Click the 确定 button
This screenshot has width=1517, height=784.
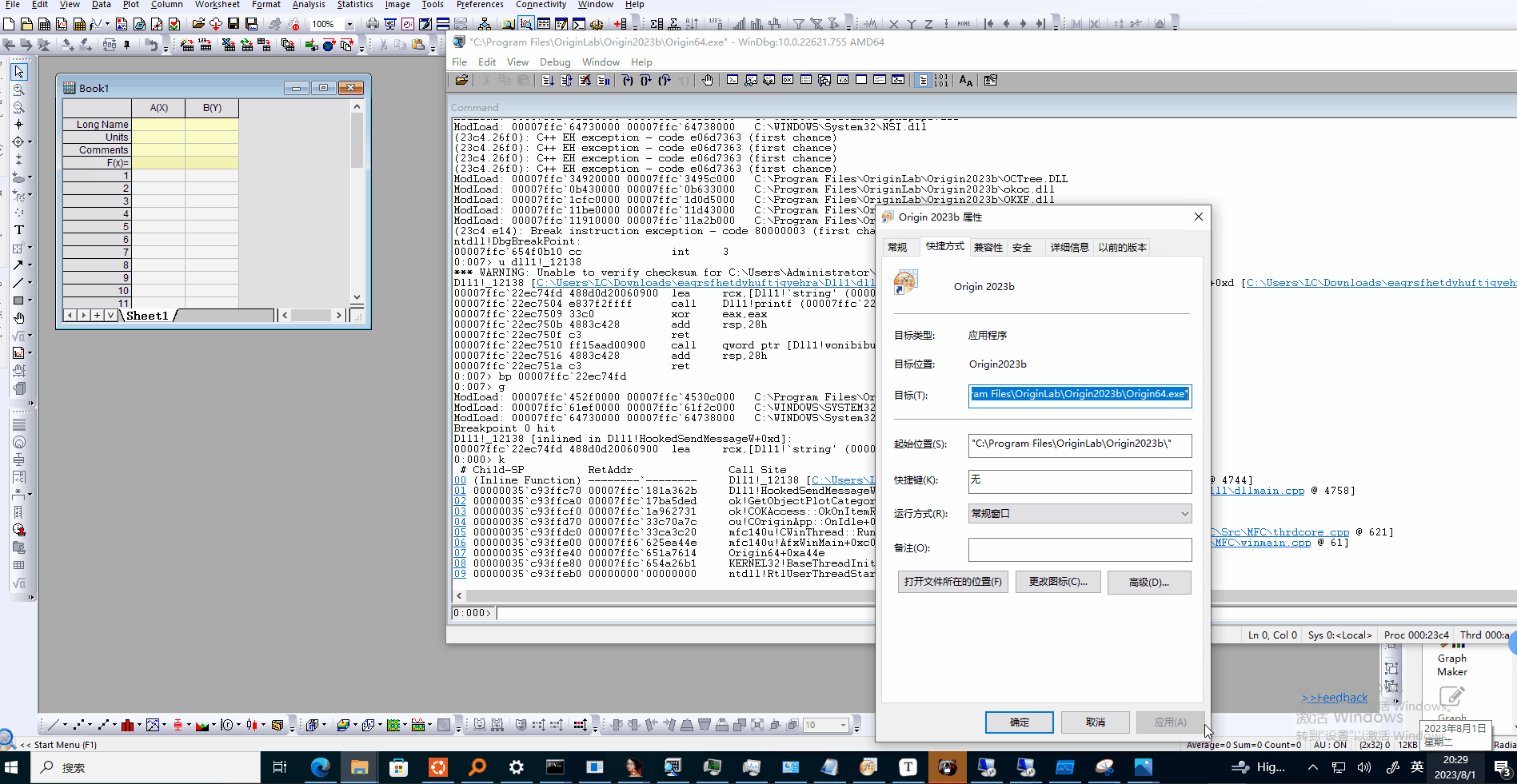[x=1019, y=722]
